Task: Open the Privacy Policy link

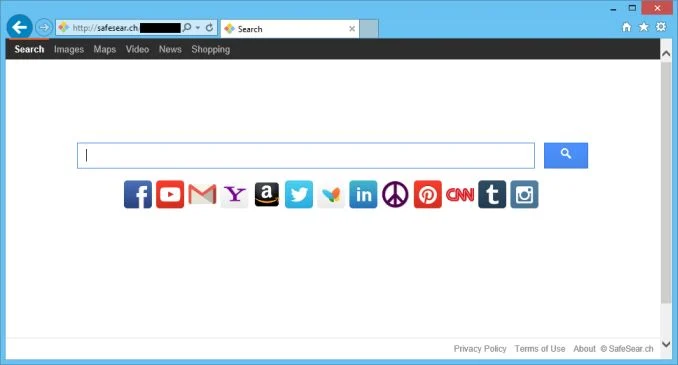Action: [x=480, y=349]
